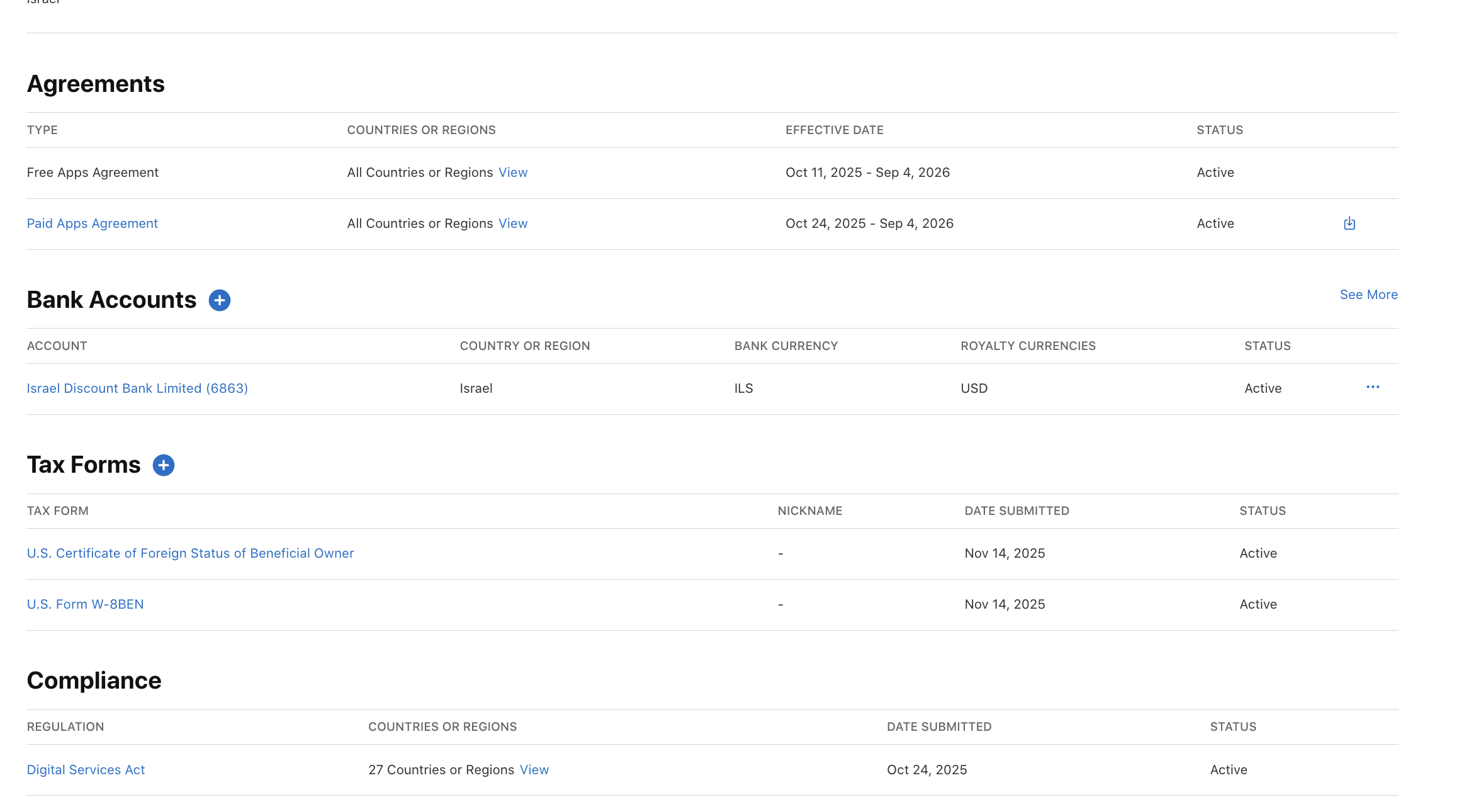This screenshot has width=1459, height=812.
Task: Open Israel Discount Bank Limited (6863) account
Action: pyautogui.click(x=137, y=388)
